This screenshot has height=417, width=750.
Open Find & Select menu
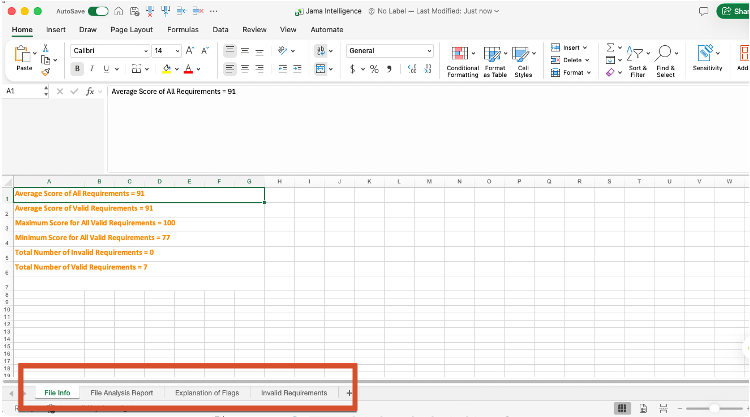click(x=665, y=62)
